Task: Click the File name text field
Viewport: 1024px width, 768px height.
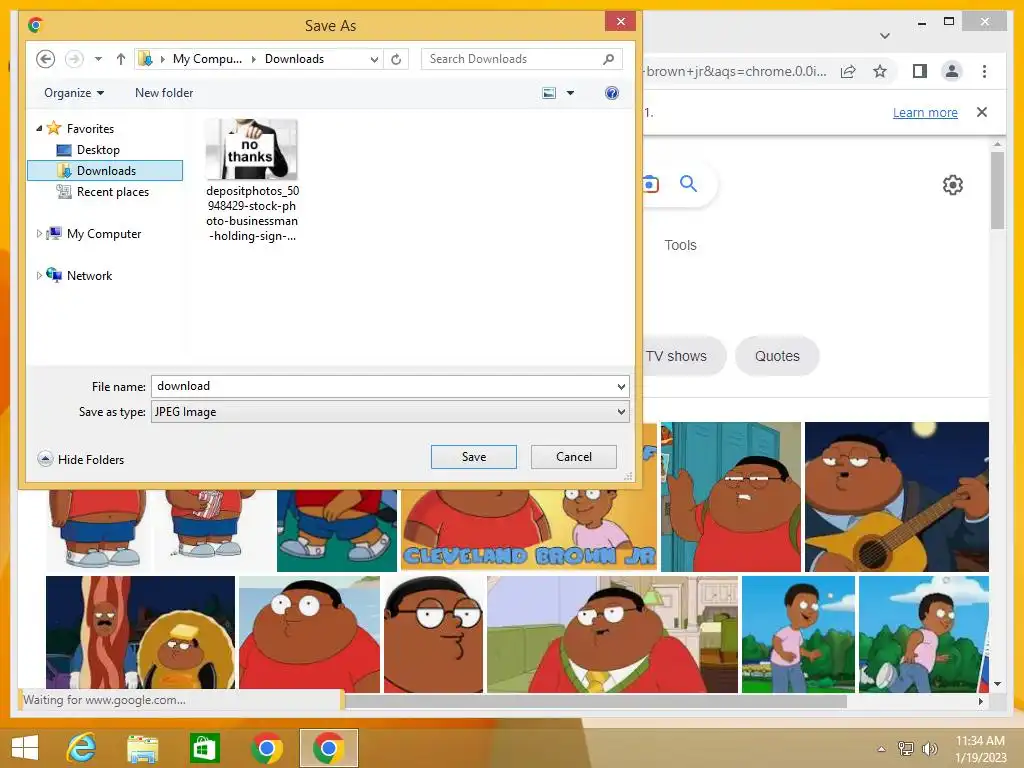Action: (384, 386)
